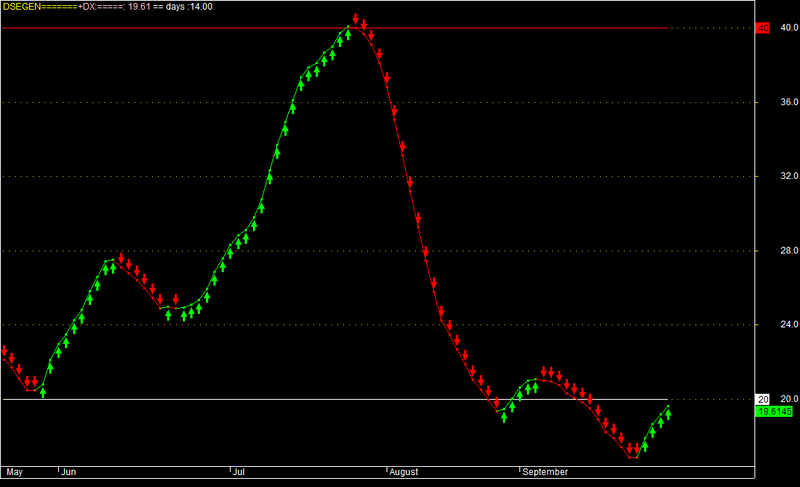800x487 pixels.
Task: Click the May label on time axis
Action: pyautogui.click(x=14, y=472)
